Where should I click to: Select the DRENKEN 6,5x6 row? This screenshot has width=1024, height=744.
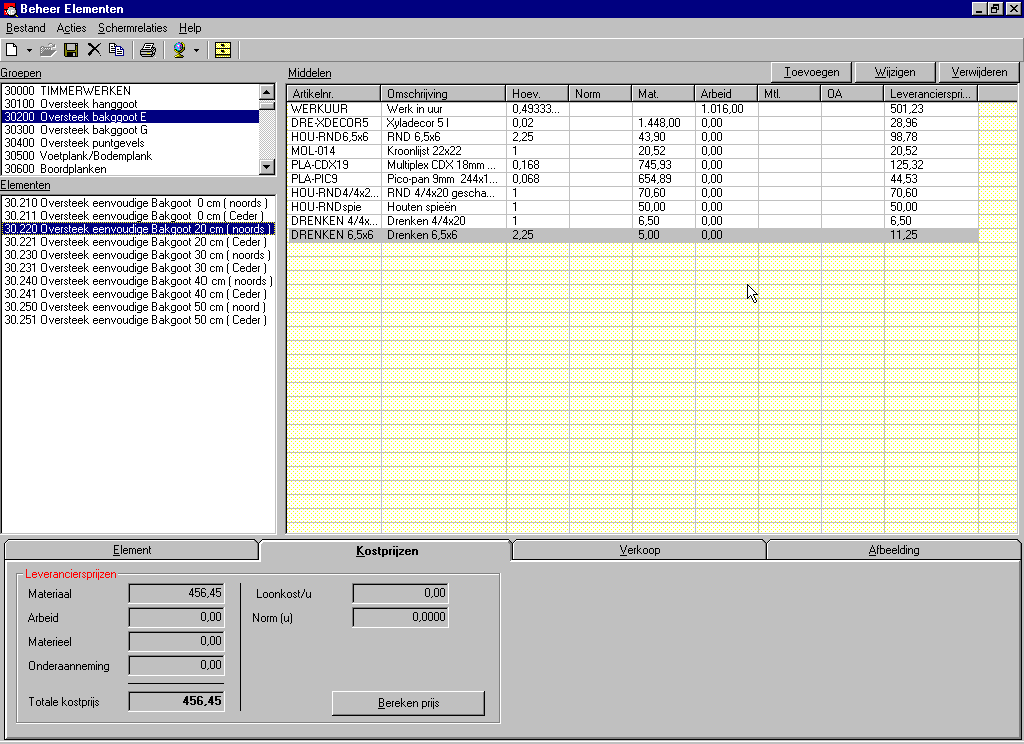632,235
